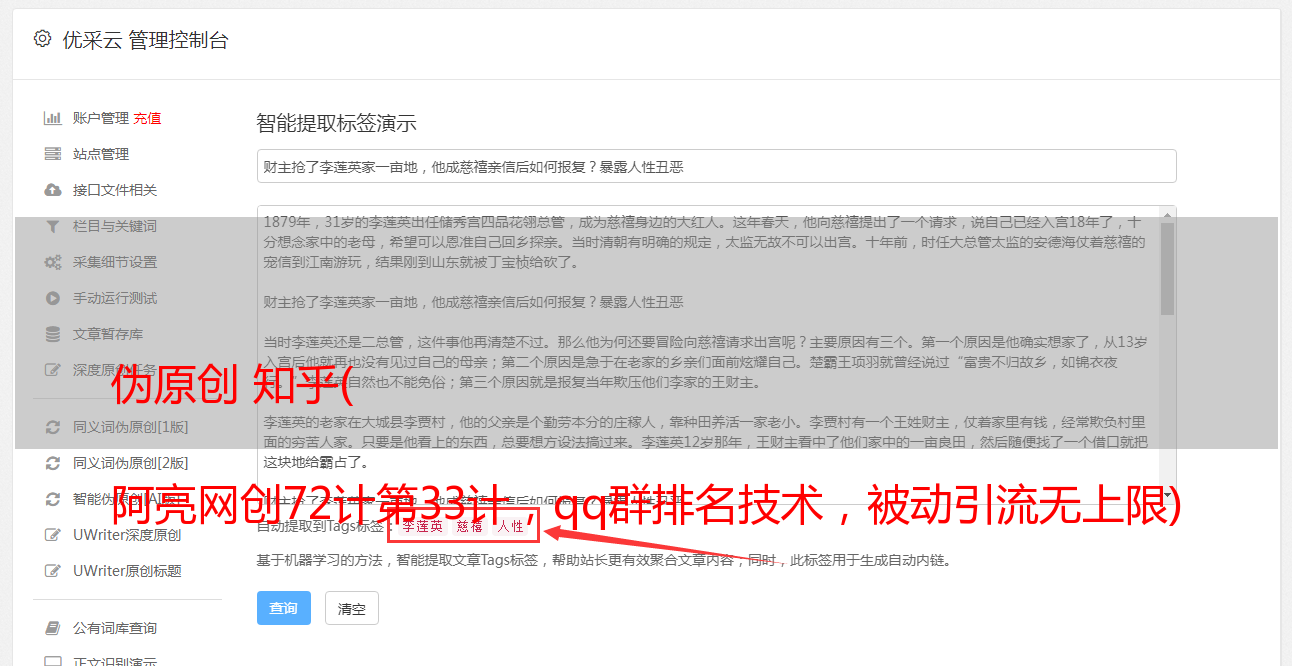Open the 充值 recharge link
Viewport: 1292px width, 666px height.
(x=147, y=118)
